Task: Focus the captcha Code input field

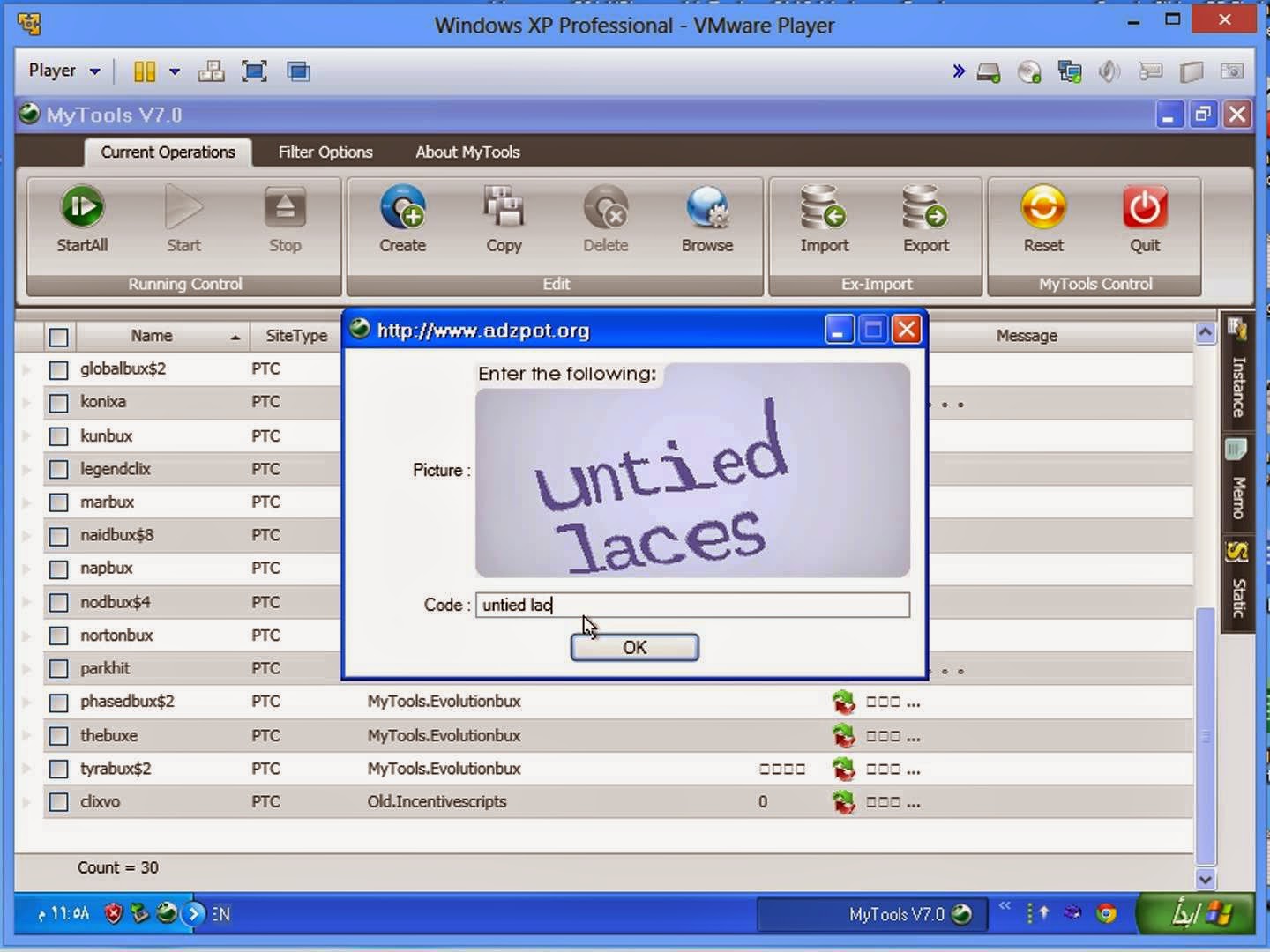Action: tap(692, 605)
